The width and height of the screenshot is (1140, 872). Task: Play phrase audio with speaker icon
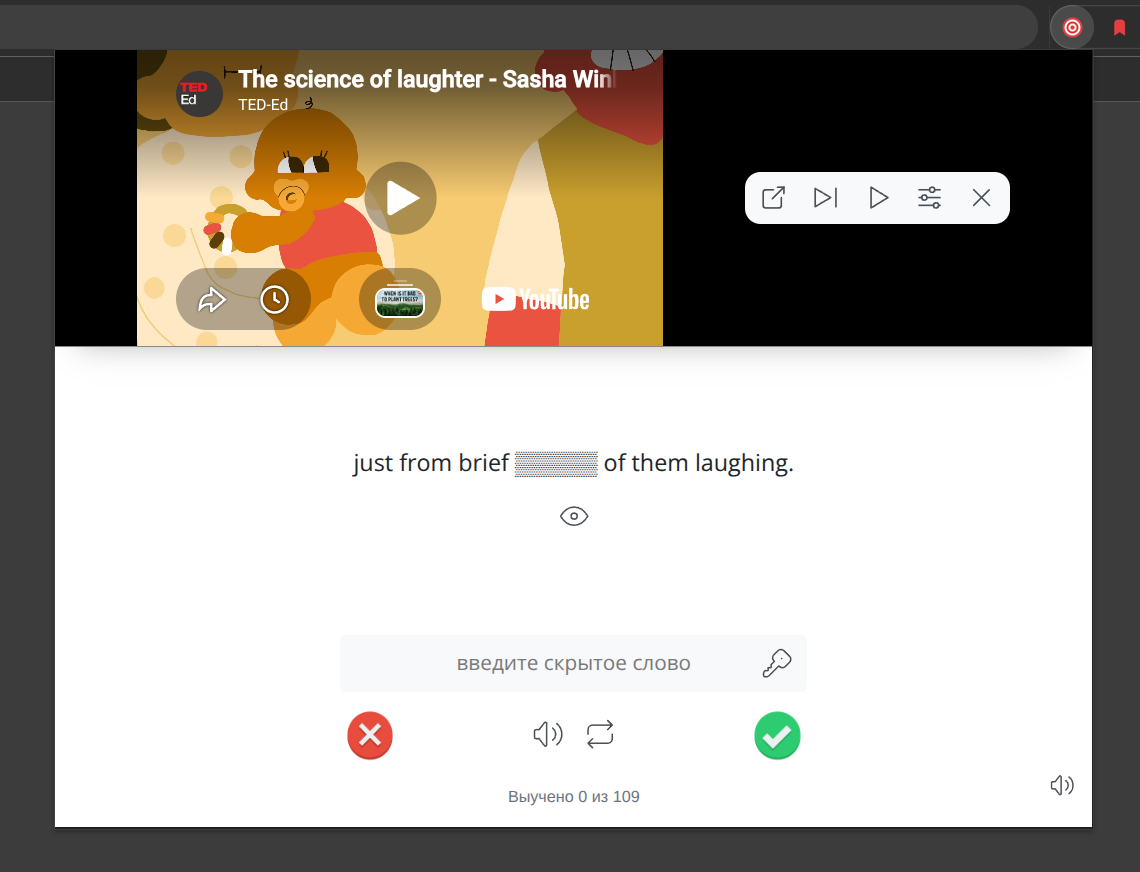click(547, 736)
